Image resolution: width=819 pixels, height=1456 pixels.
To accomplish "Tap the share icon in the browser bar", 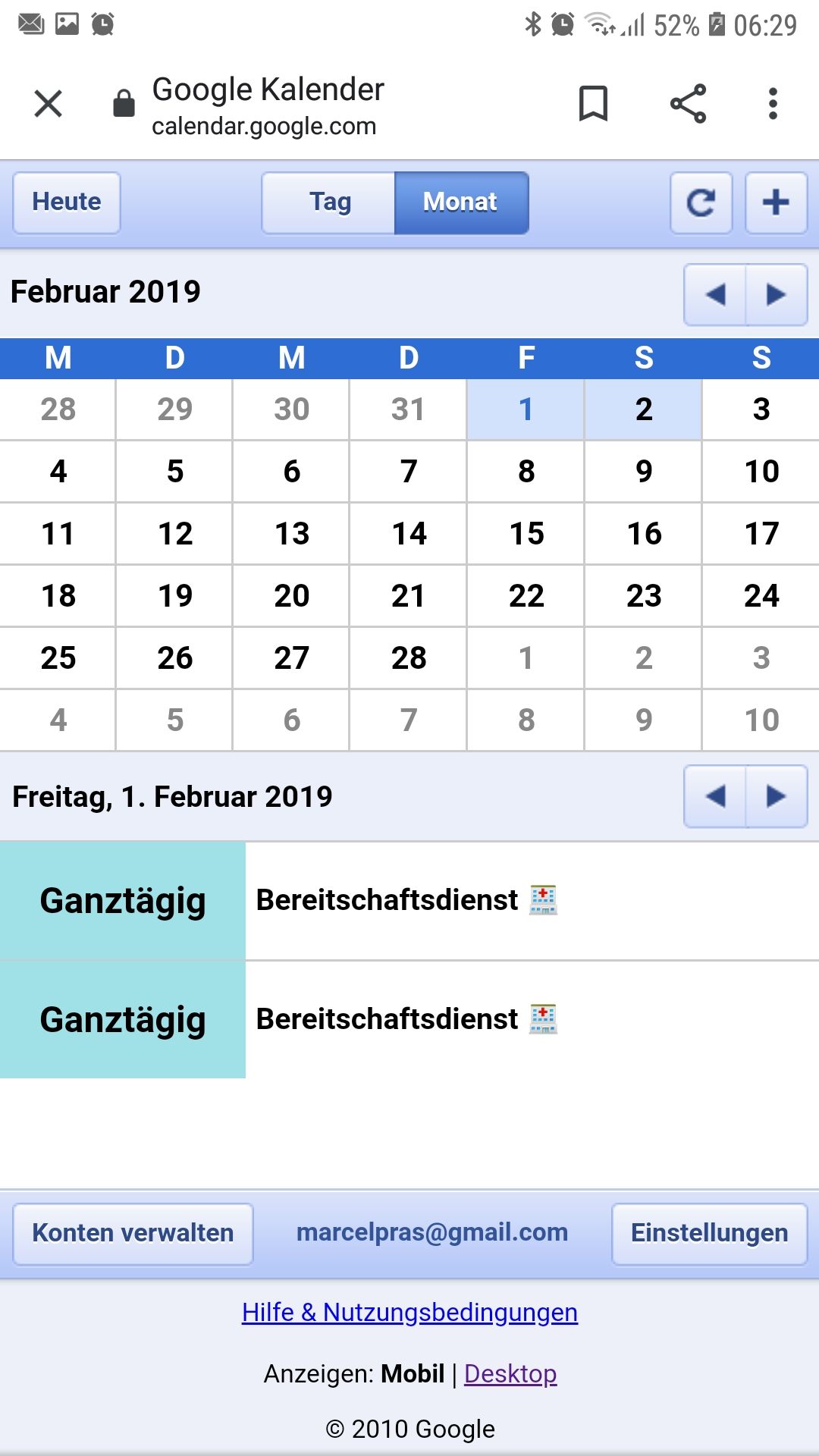I will click(x=688, y=104).
